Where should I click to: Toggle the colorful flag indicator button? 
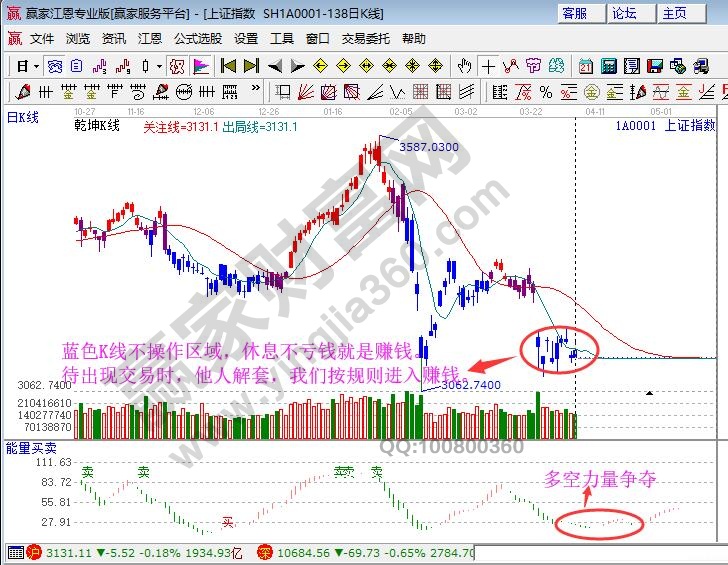(x=201, y=66)
